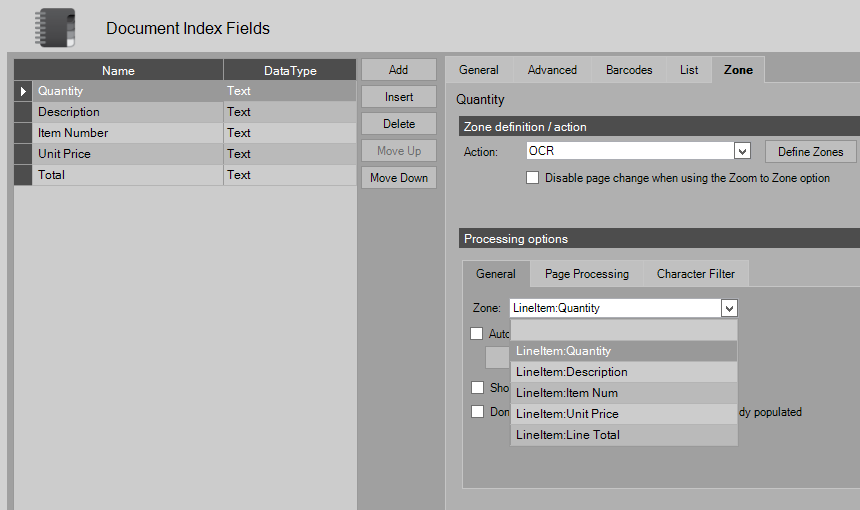This screenshot has height=510, width=860.
Task: Toggle the checkbox starting with Sho
Action: point(477,388)
